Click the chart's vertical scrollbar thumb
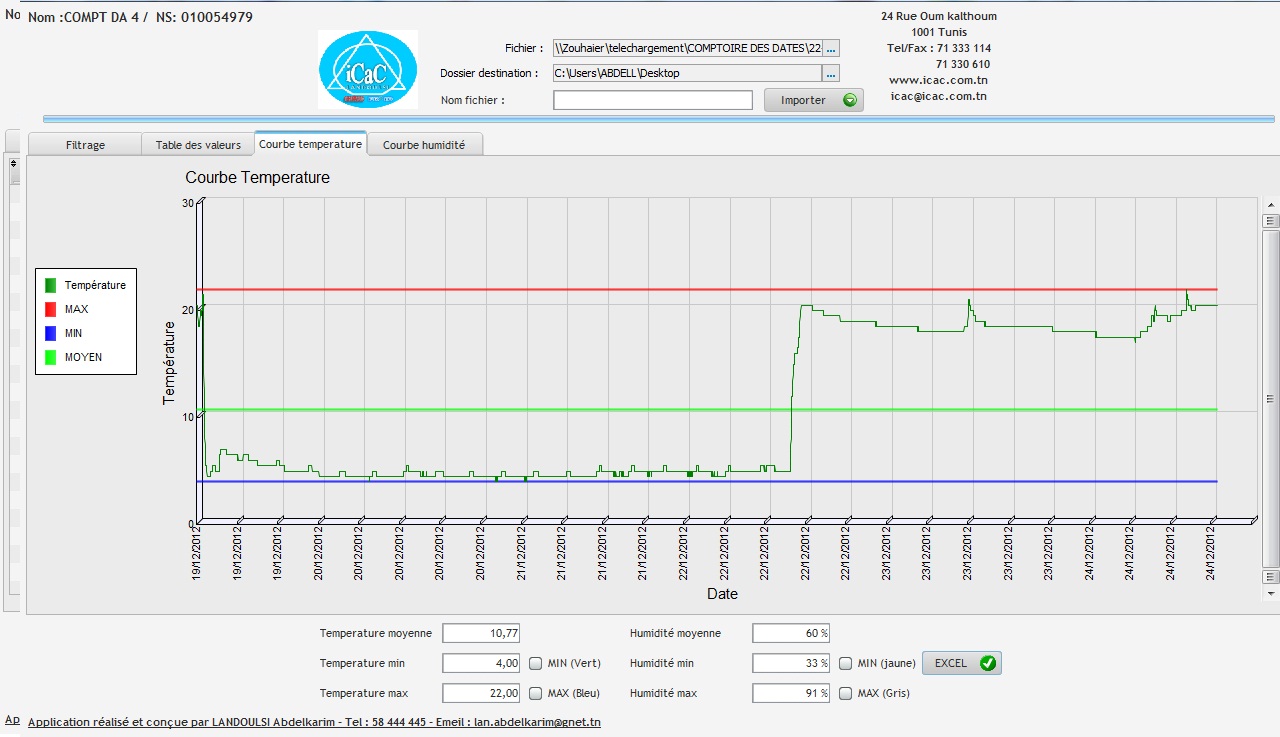 1271,400
